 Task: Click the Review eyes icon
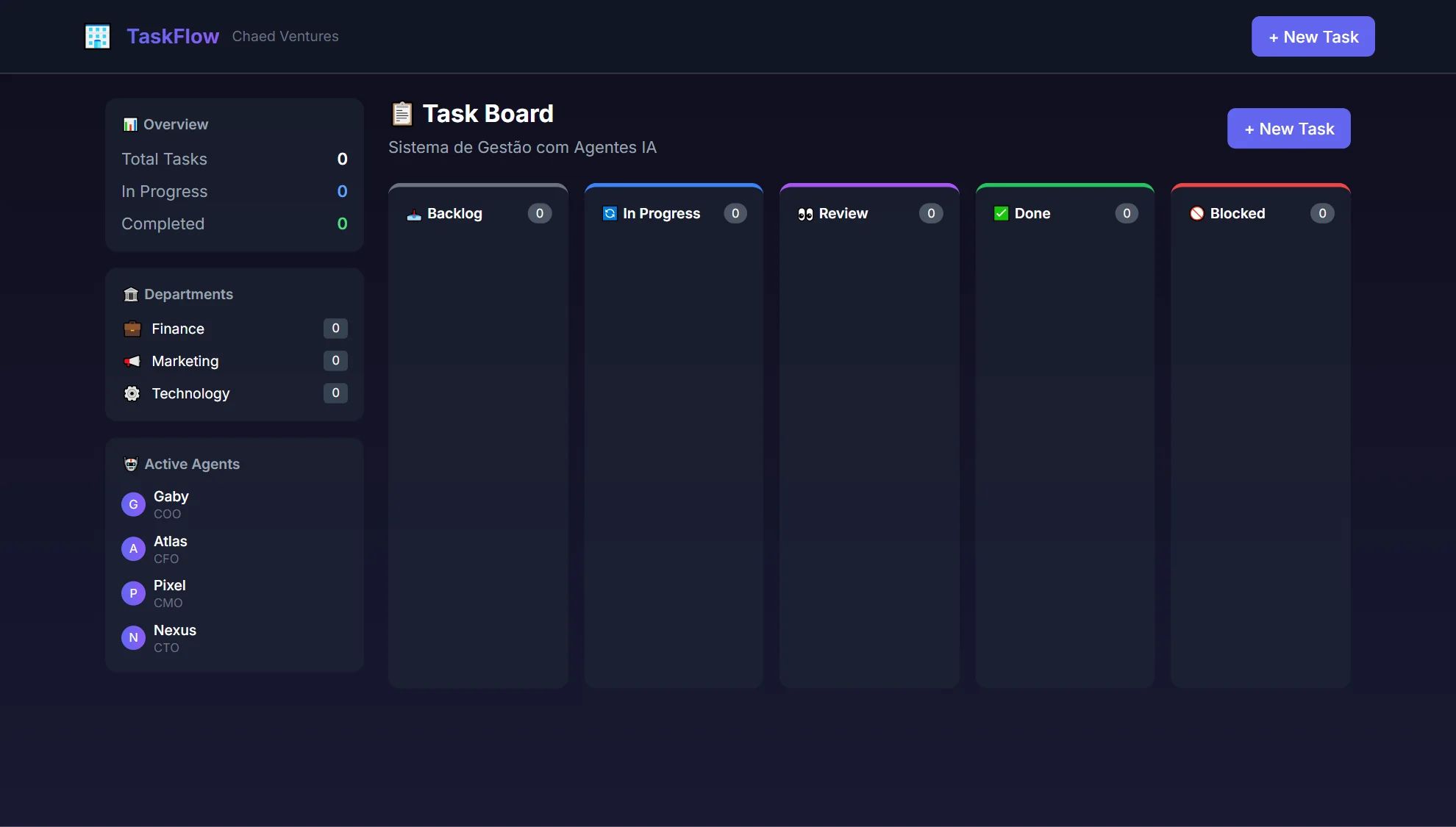[x=805, y=214]
